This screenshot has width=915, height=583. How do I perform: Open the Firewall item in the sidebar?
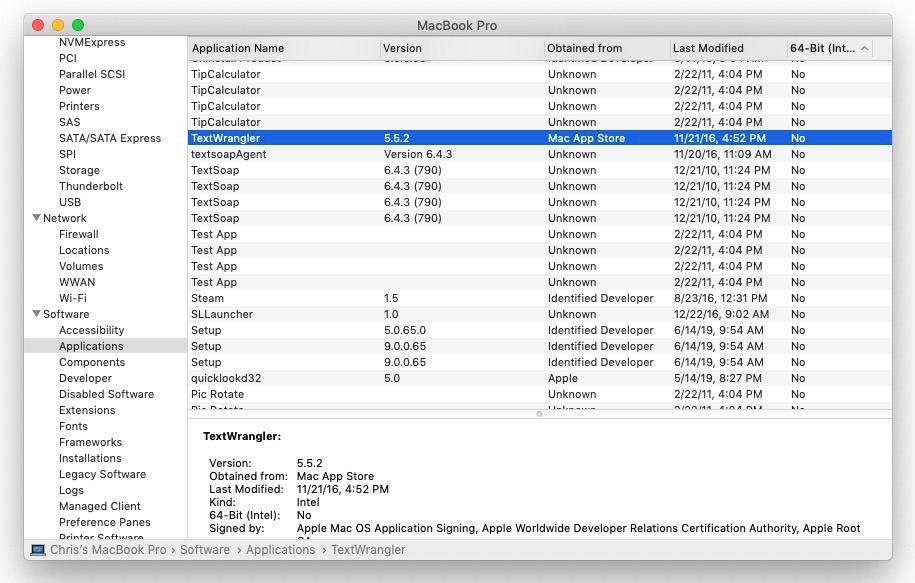(x=79, y=234)
